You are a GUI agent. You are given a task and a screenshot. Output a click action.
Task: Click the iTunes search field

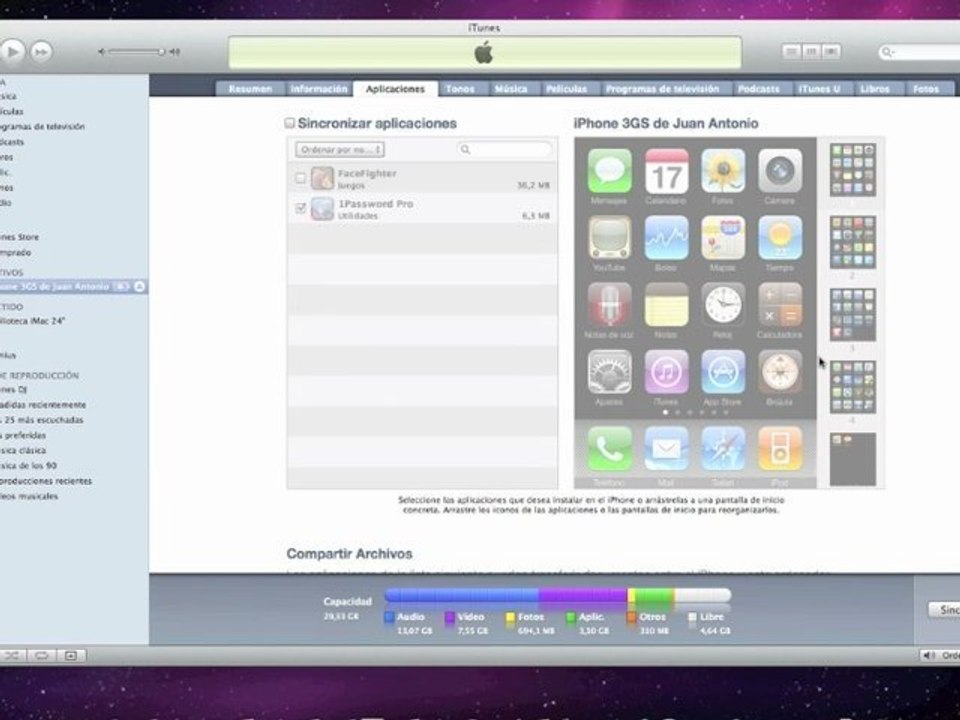(x=920, y=53)
